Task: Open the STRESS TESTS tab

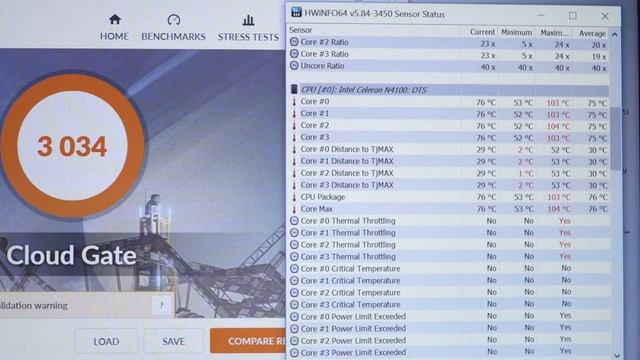Action: pyautogui.click(x=248, y=28)
